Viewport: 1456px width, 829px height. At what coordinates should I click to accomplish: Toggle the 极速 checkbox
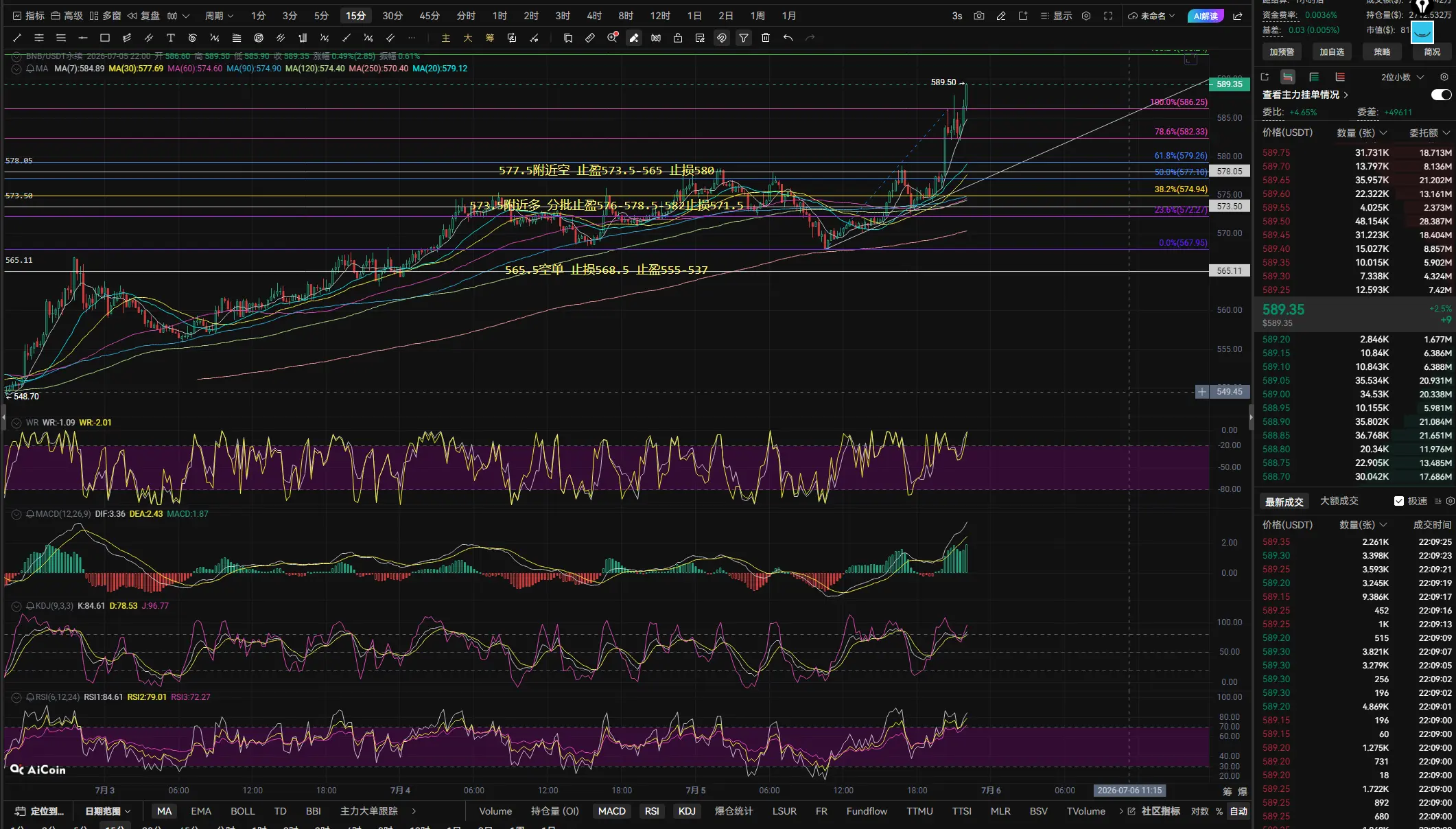pos(1399,501)
